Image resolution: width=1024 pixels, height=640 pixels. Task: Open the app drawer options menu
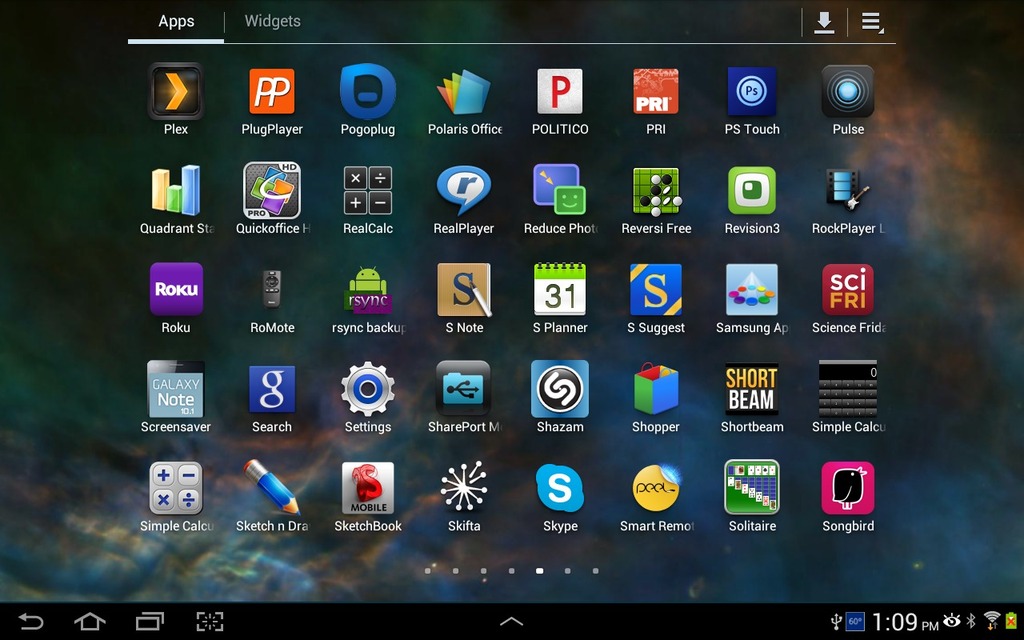click(872, 22)
